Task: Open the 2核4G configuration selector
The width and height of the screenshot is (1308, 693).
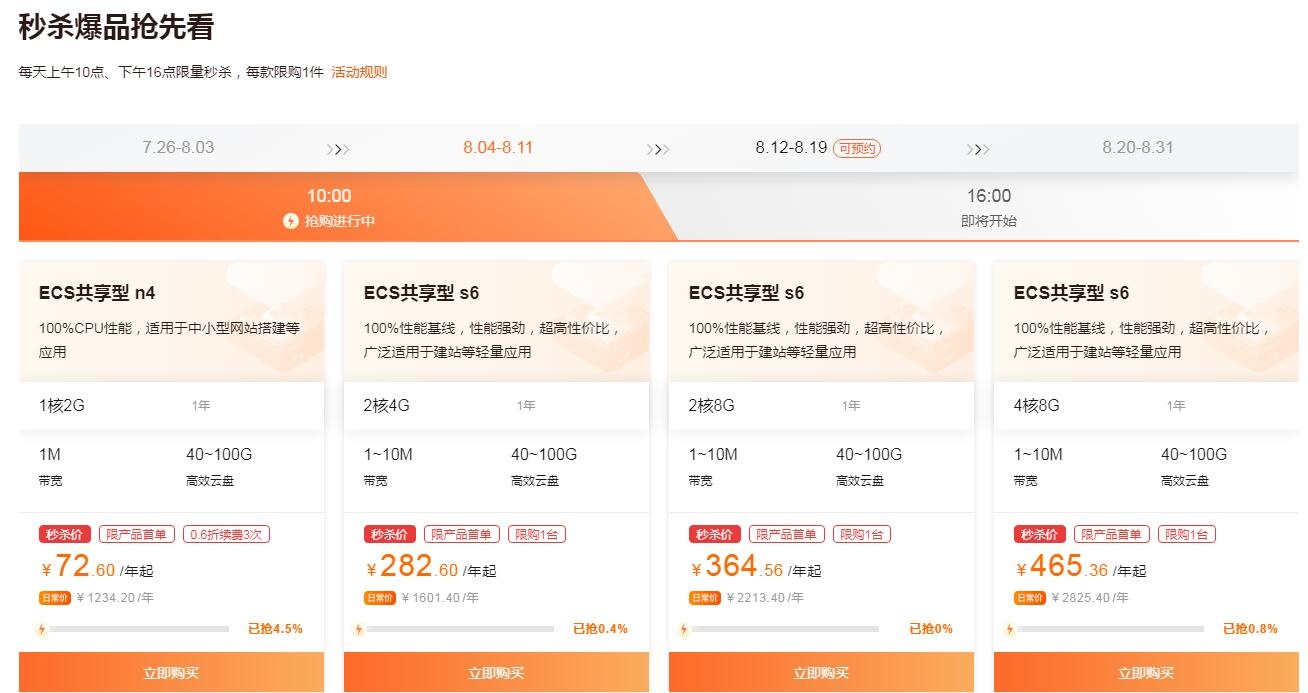Action: [x=496, y=405]
